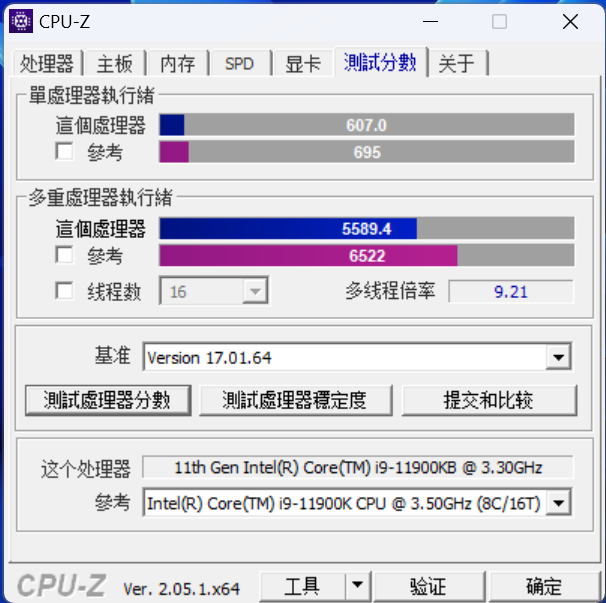Open the 线程数 thread count combo box
The width and height of the screenshot is (606, 603).
pos(214,291)
